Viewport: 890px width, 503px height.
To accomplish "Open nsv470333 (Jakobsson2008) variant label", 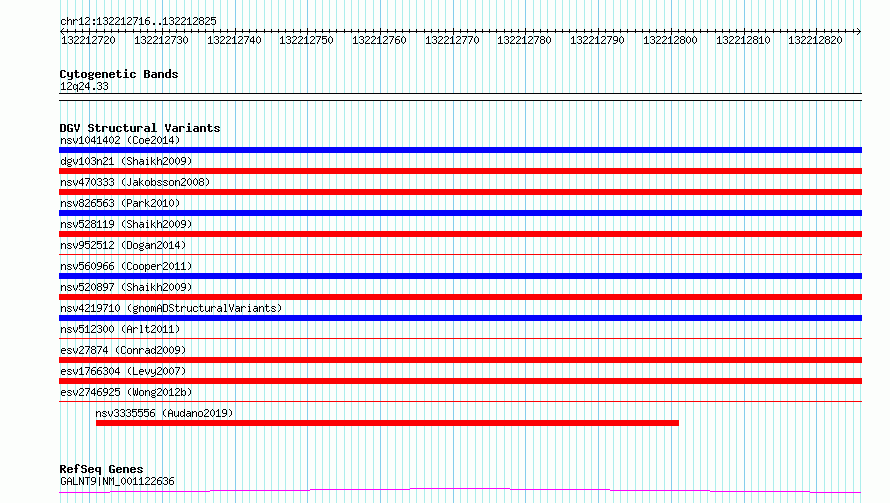I will tap(135, 182).
